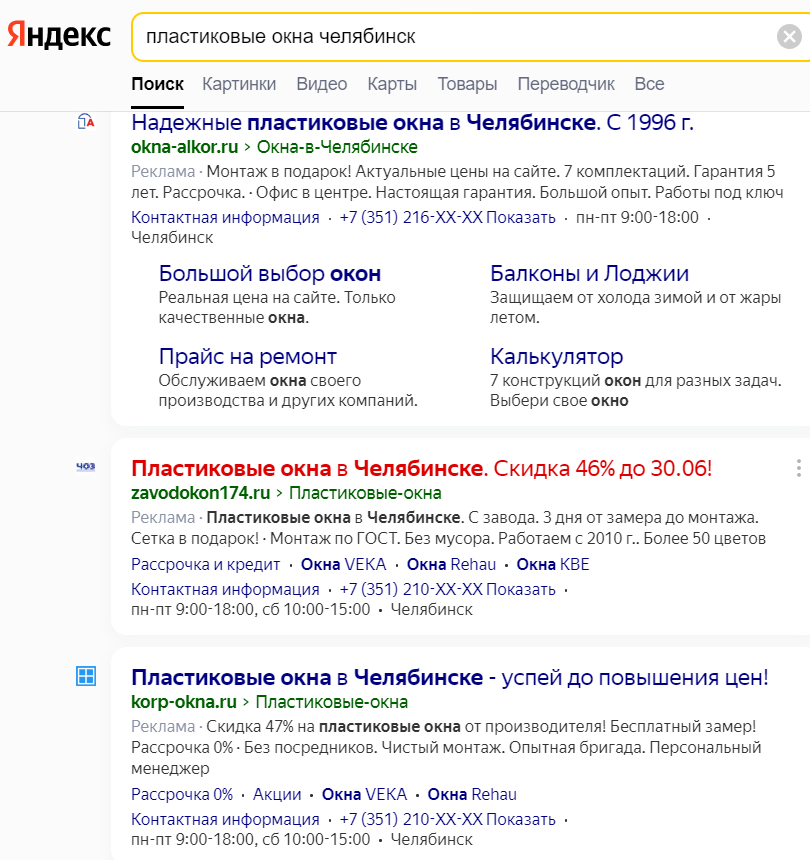The height and width of the screenshot is (860, 810).
Task: Open the Карты tab
Action: (392, 84)
